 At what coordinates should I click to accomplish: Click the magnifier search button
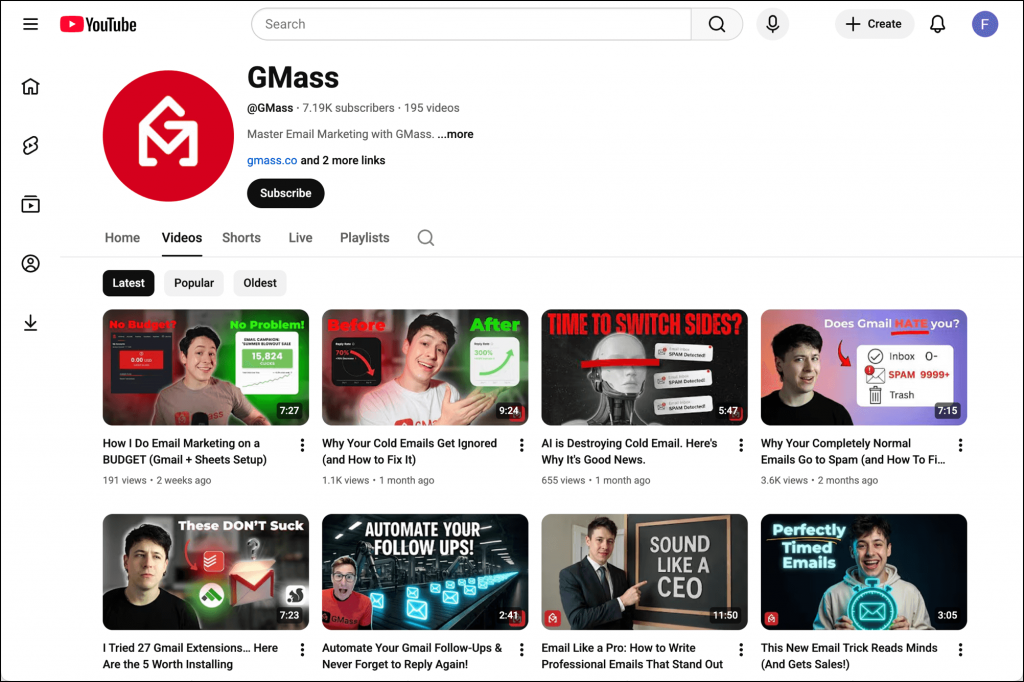pos(717,24)
